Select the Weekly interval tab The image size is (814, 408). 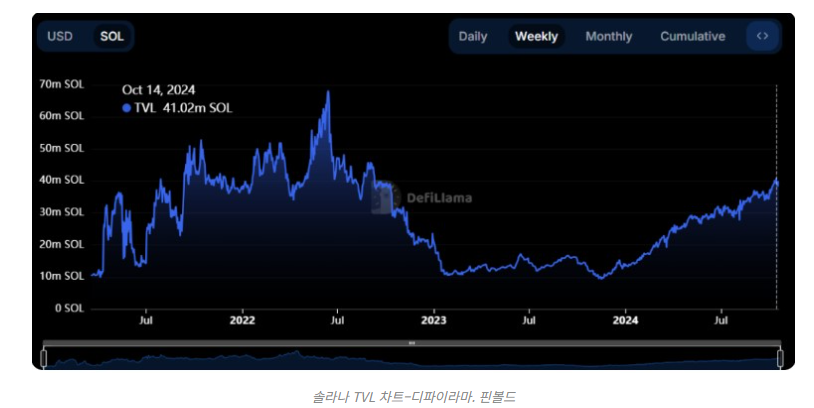pyautogui.click(x=536, y=36)
